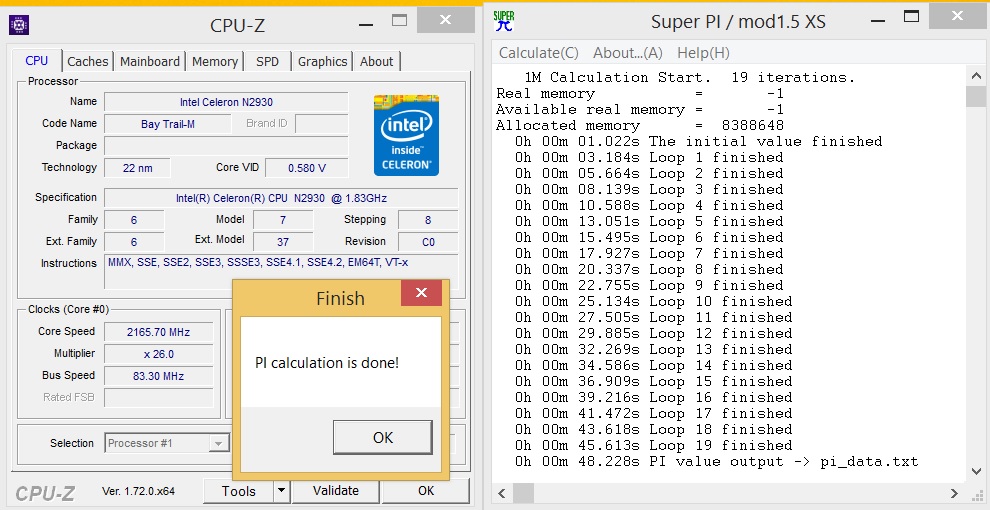The width and height of the screenshot is (990, 510).
Task: Maximize the Super PI window
Action: [911, 17]
